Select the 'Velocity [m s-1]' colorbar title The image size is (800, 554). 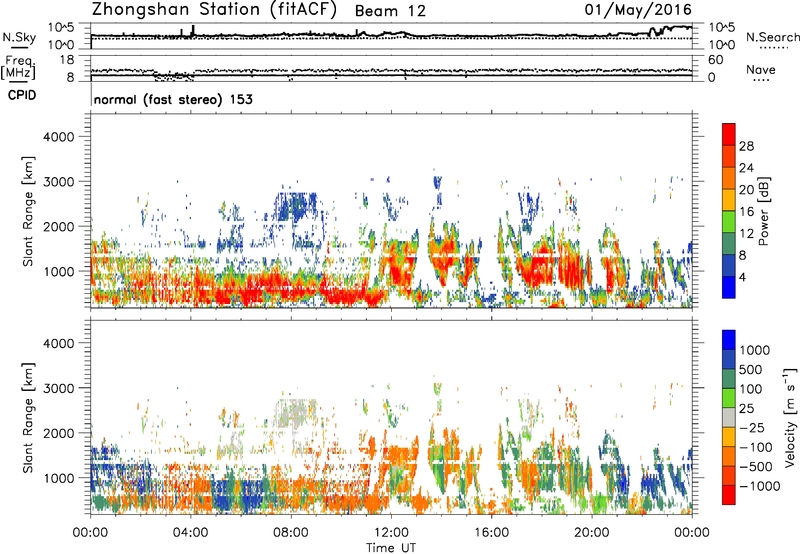click(x=790, y=417)
